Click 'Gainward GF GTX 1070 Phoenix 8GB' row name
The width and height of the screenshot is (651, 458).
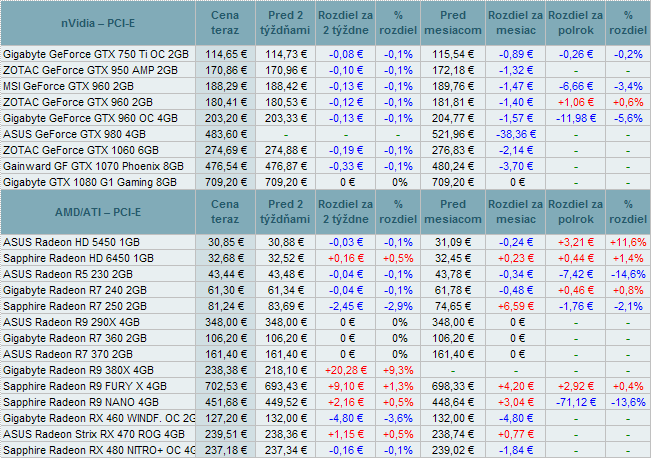[93, 166]
